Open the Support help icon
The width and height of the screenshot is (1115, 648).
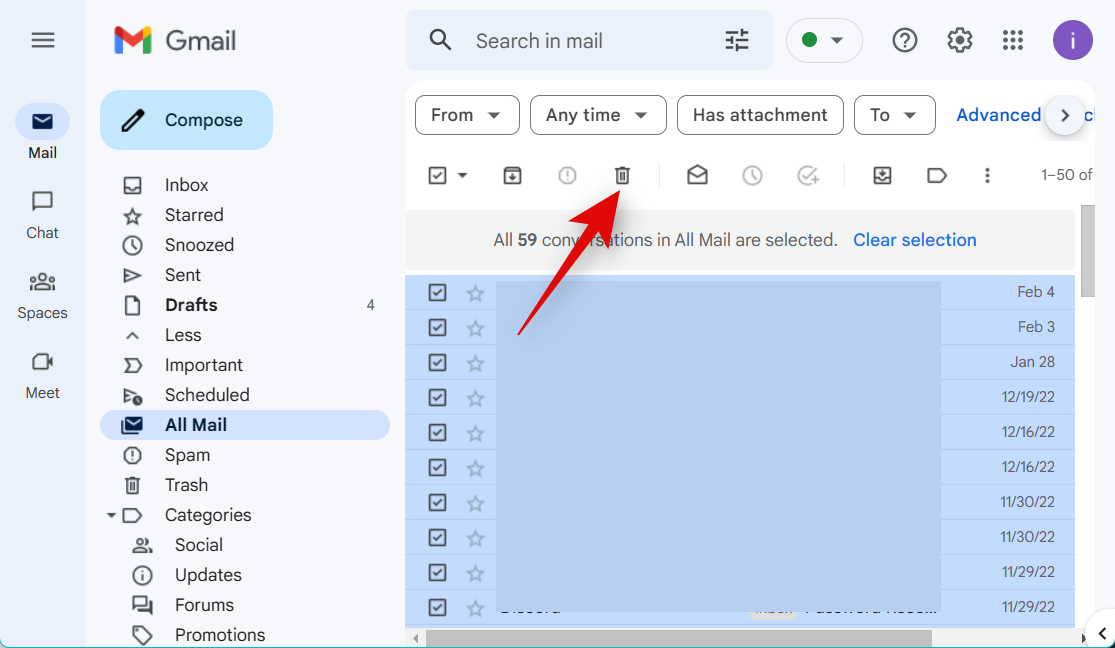pyautogui.click(x=905, y=40)
